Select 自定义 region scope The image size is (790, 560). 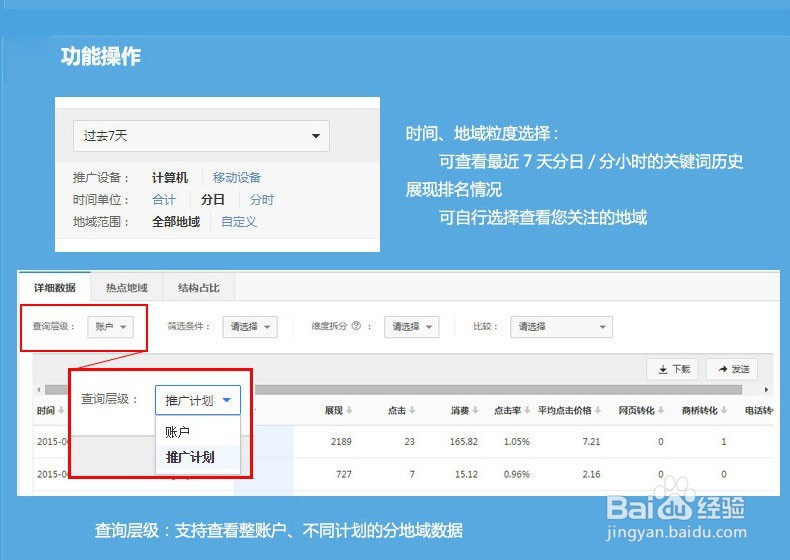[239, 222]
